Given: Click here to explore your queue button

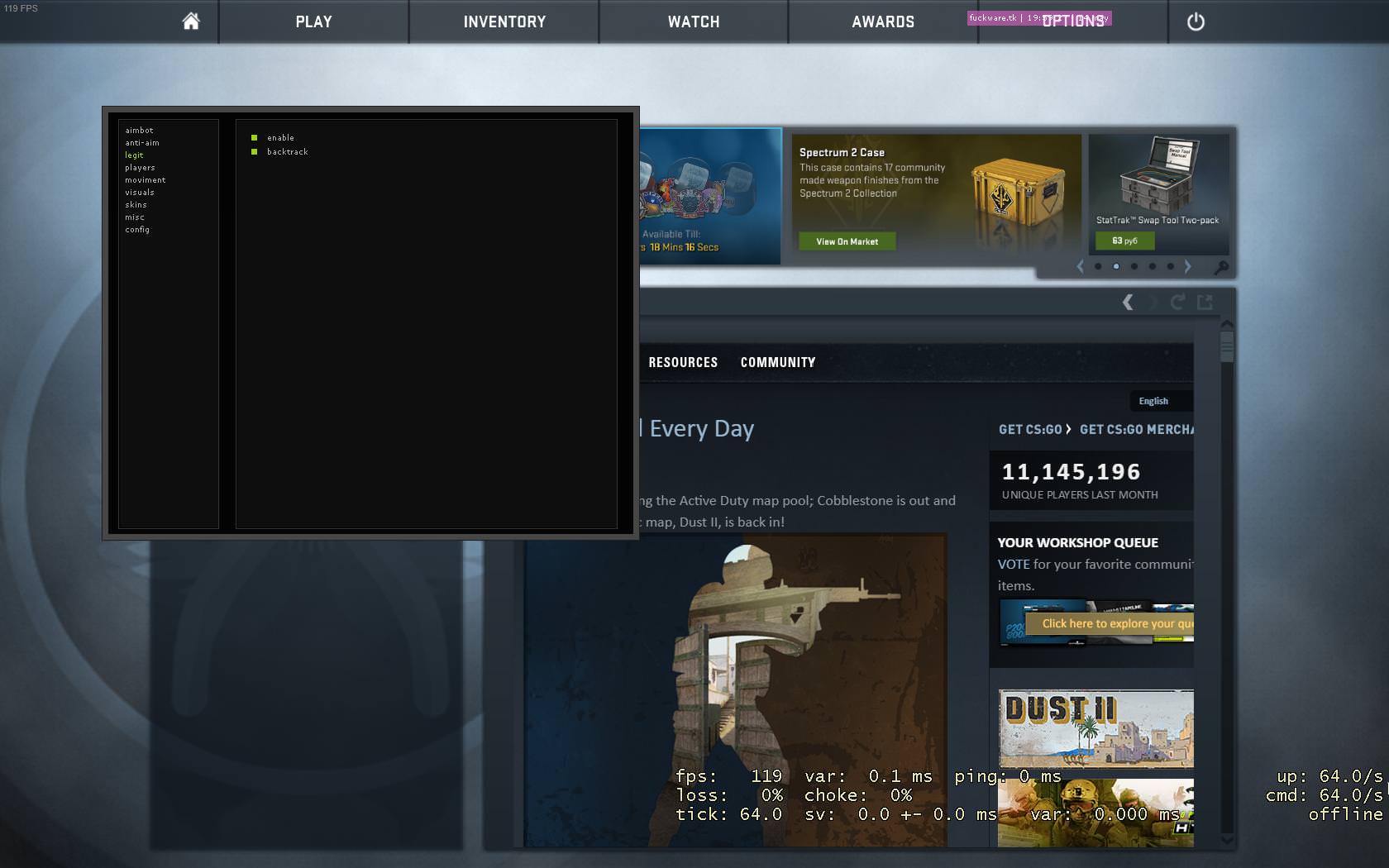Looking at the screenshot, I should pos(1110,623).
